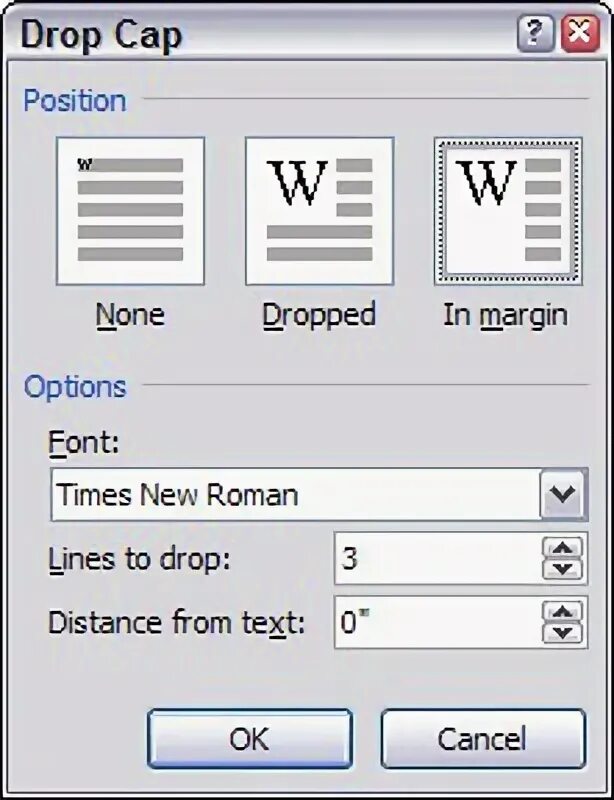Image resolution: width=614 pixels, height=800 pixels.
Task: Decrease Lines to drop value
Action: (563, 569)
